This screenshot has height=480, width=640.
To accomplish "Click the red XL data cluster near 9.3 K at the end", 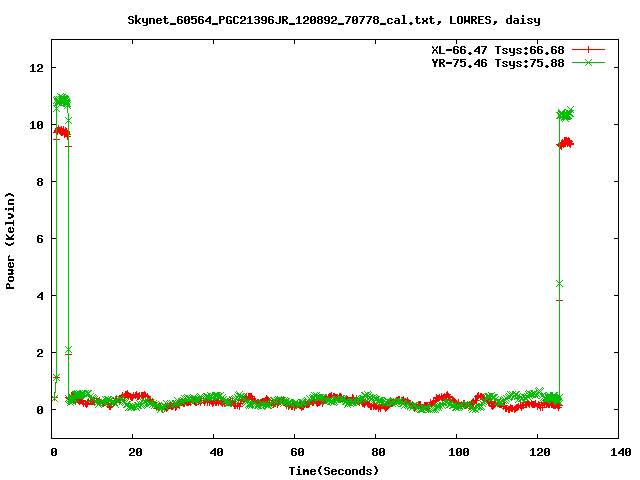I will [565, 143].
